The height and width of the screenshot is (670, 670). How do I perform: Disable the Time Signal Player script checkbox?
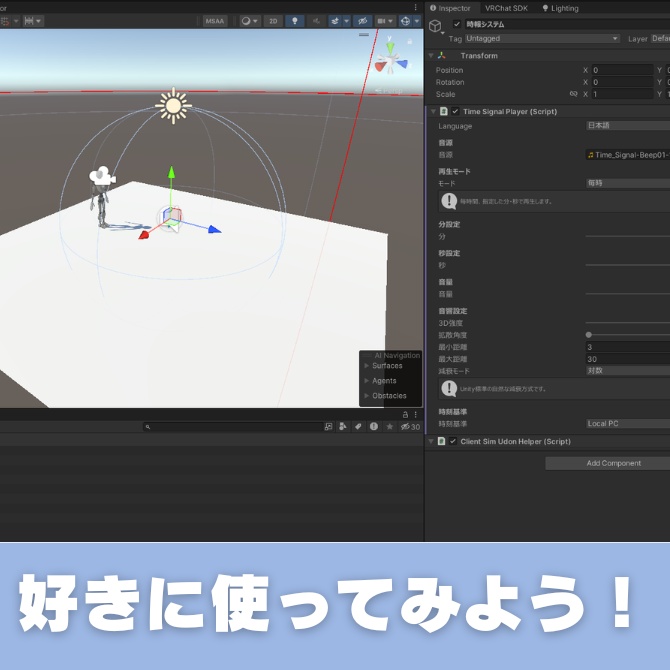click(455, 111)
